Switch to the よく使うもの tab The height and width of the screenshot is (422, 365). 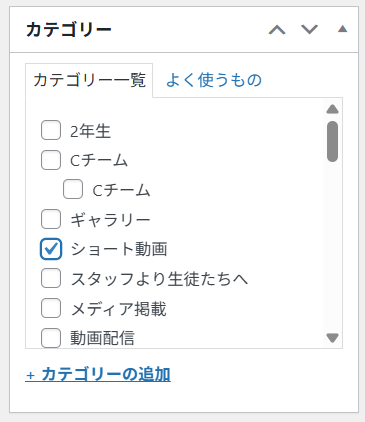pos(214,80)
